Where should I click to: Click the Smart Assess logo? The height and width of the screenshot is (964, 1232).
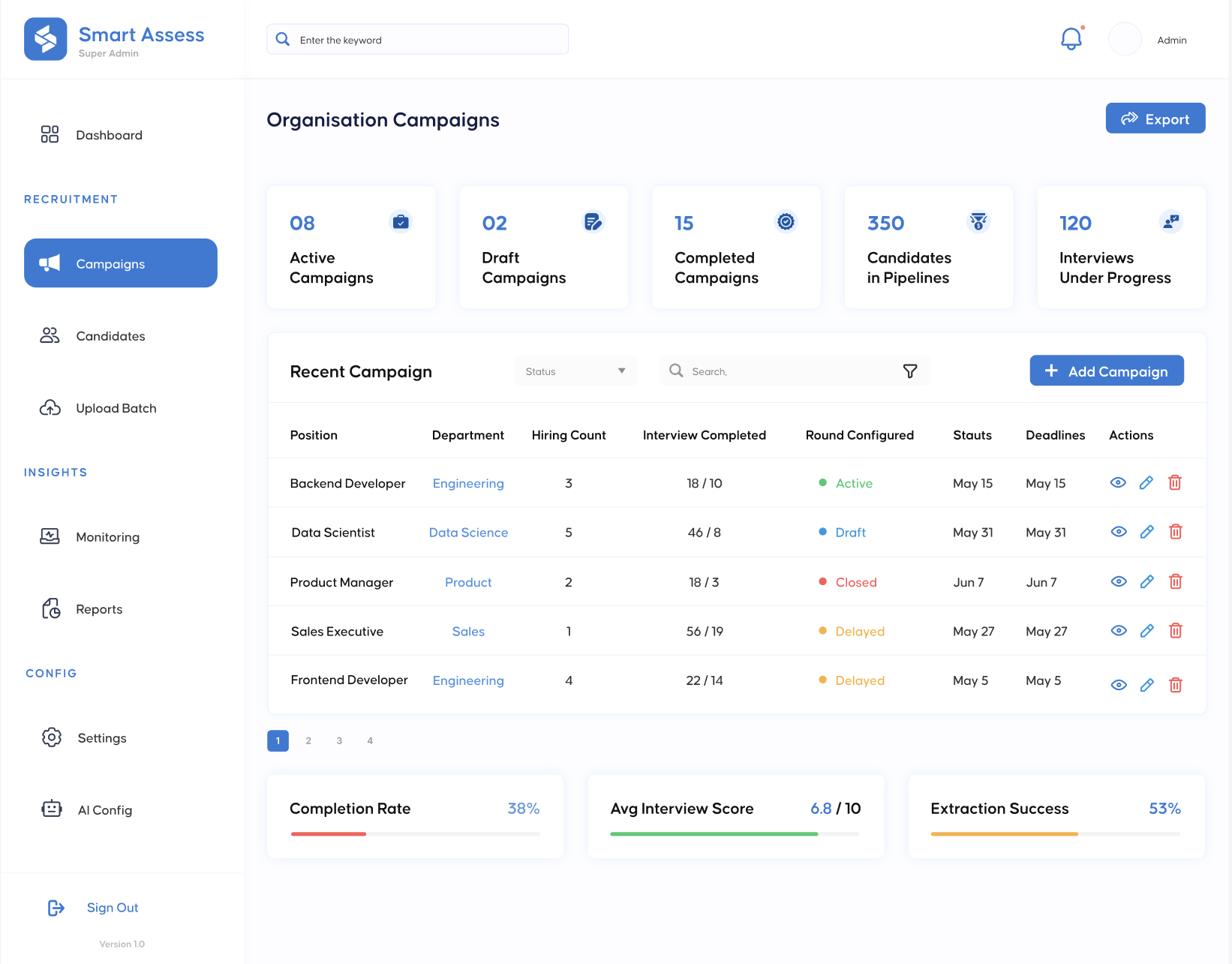pos(46,39)
